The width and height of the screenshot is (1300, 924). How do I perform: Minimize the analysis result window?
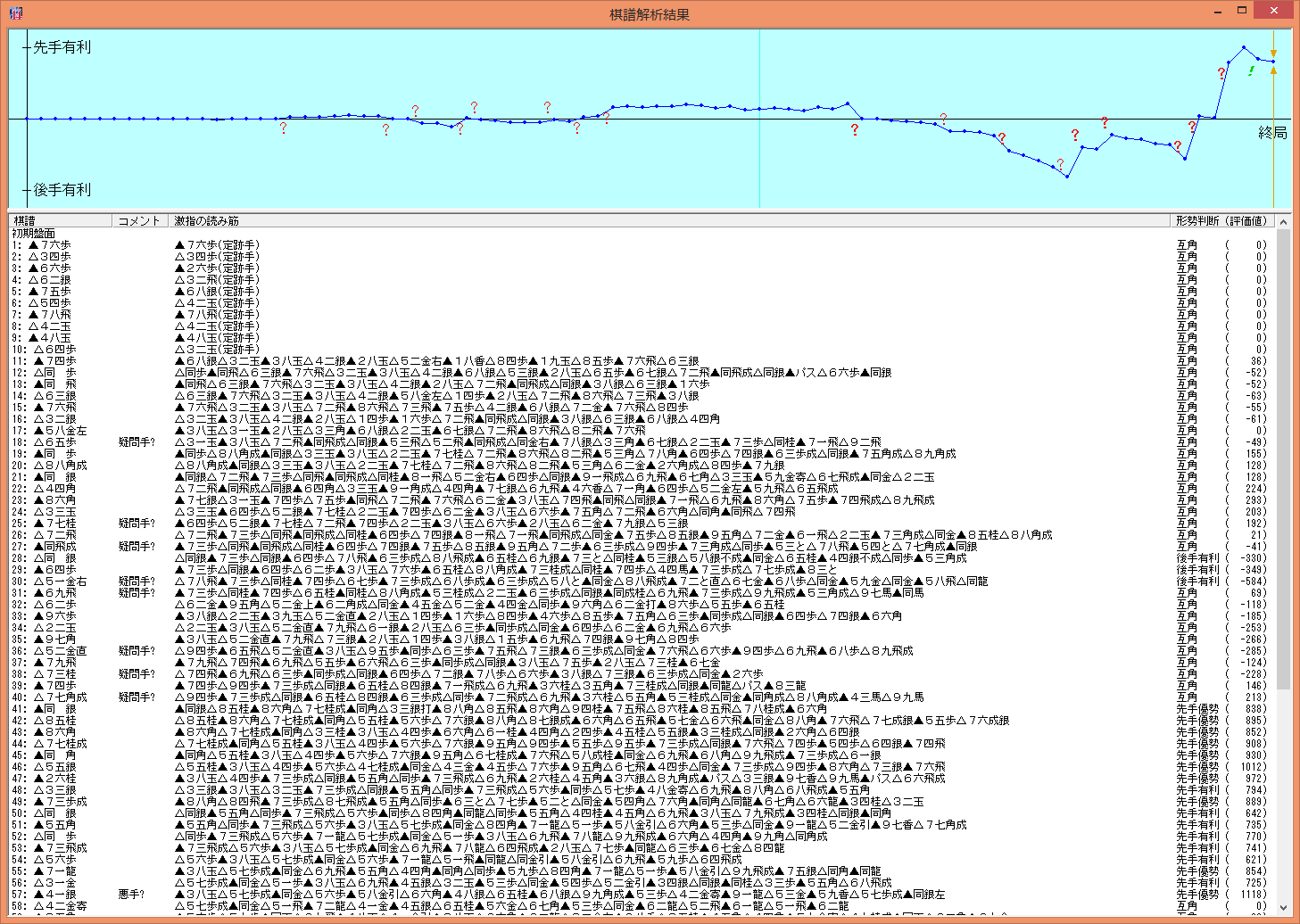pyautogui.click(x=1219, y=11)
